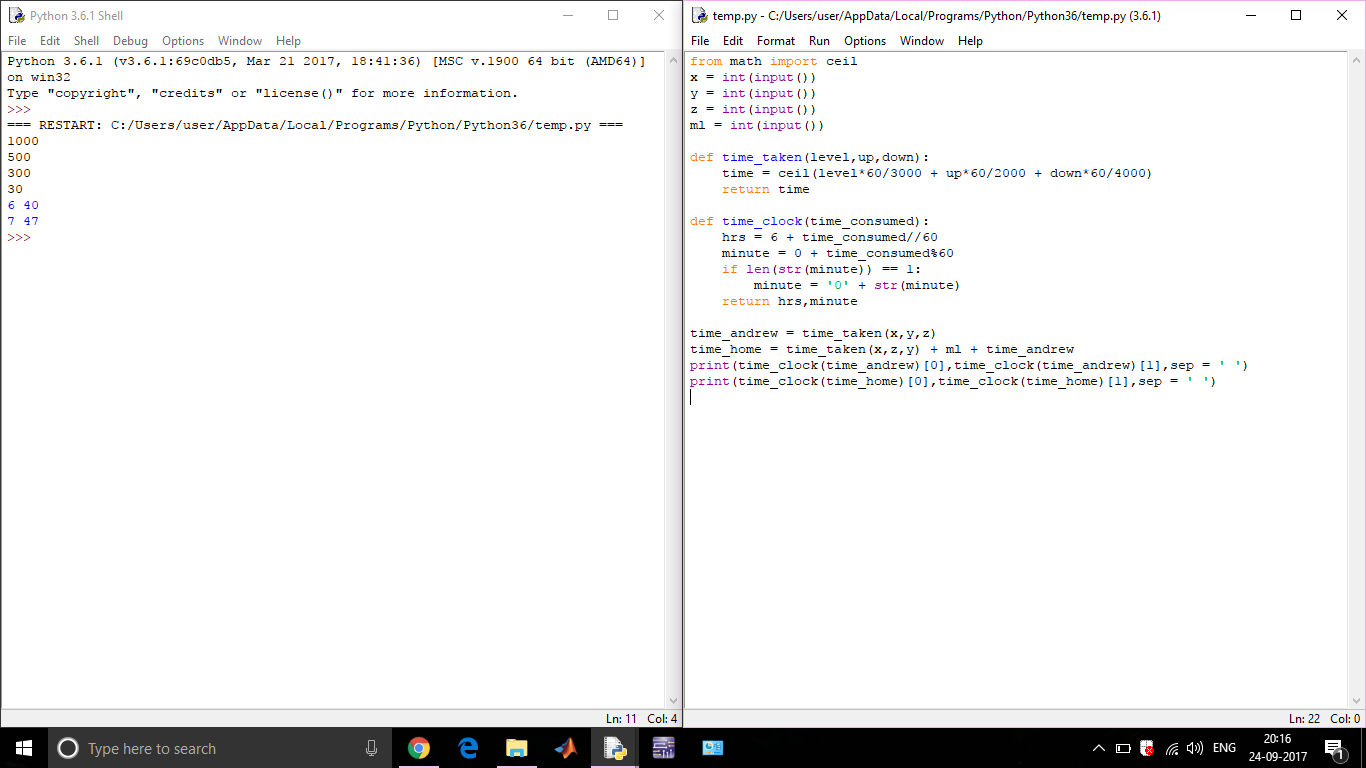Open Google Chrome from taskbar

(419, 748)
